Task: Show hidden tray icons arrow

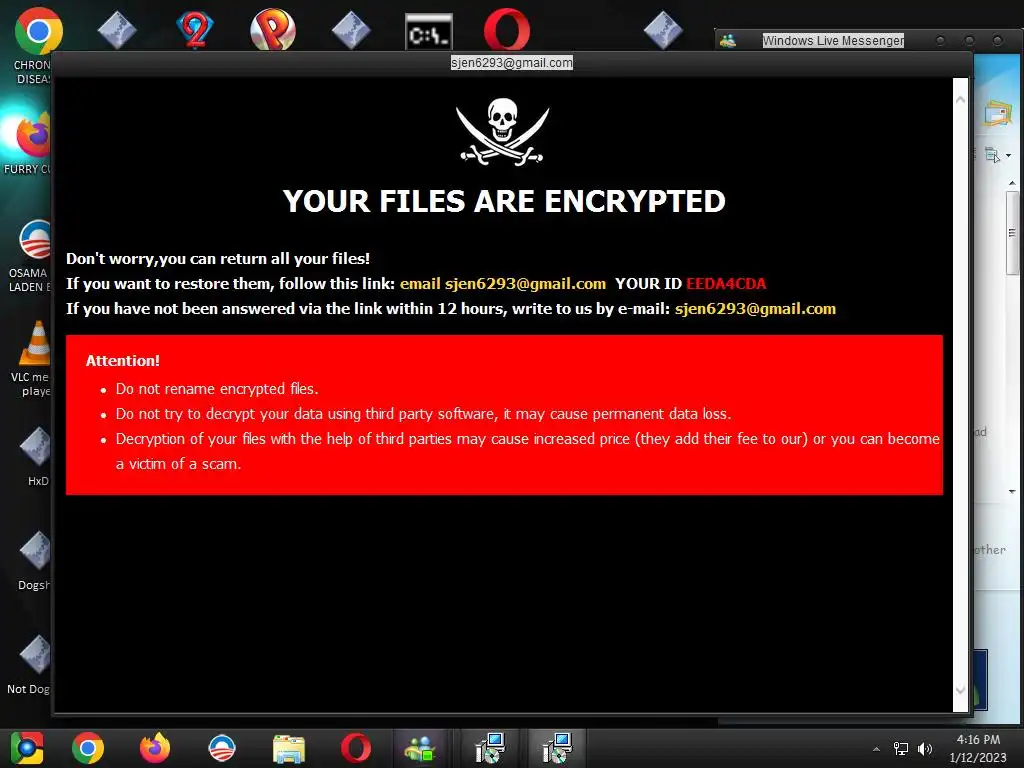Action: coord(876,749)
